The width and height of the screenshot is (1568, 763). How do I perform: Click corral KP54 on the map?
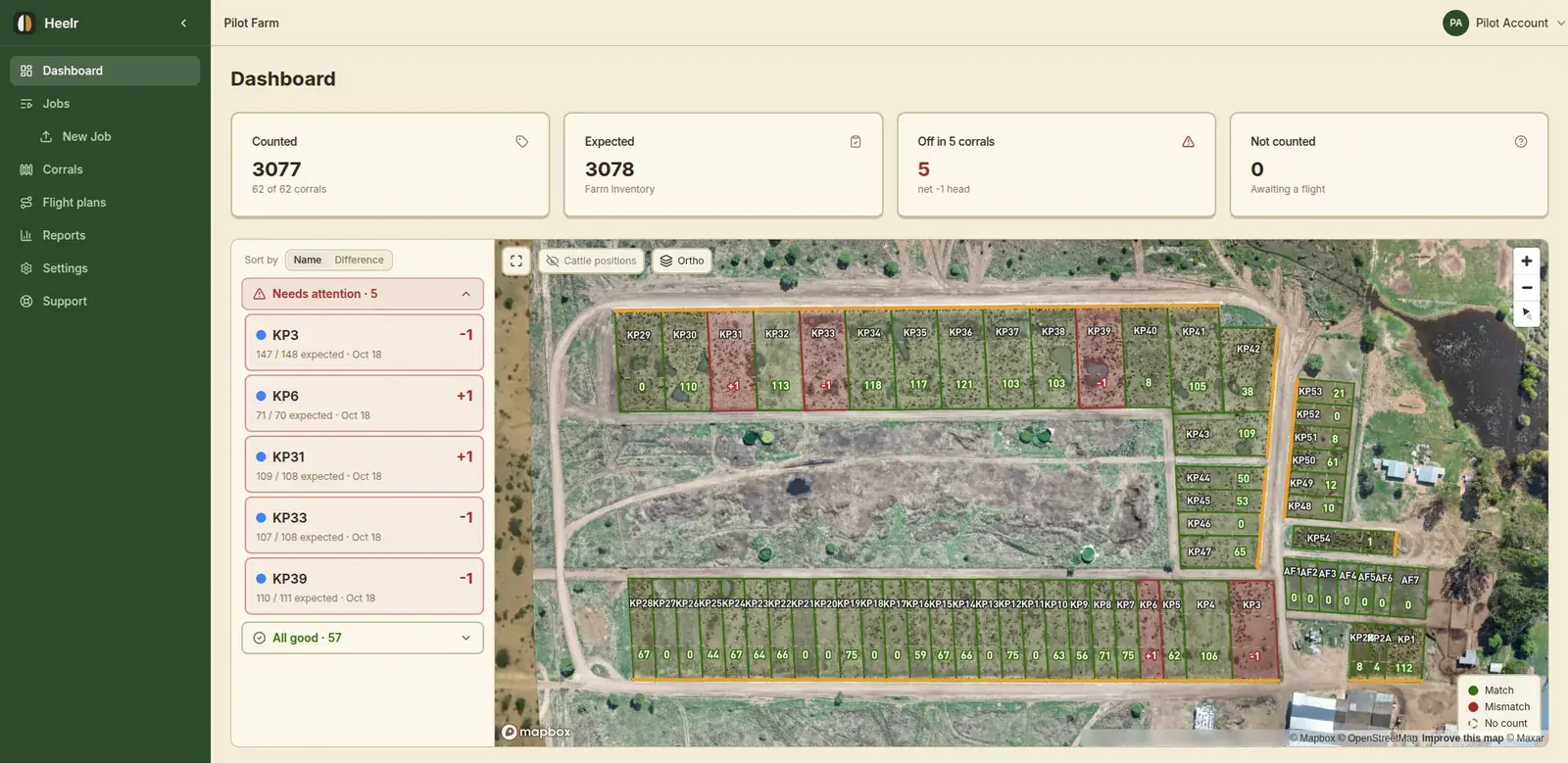pyautogui.click(x=1344, y=539)
